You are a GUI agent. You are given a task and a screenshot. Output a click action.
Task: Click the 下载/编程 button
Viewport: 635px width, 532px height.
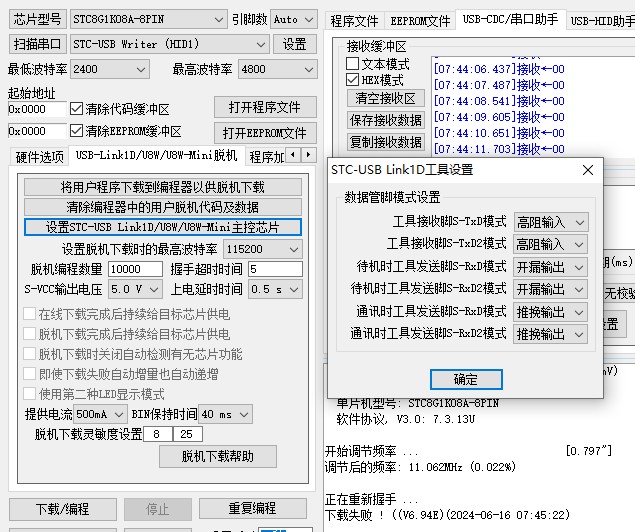pyautogui.click(x=63, y=509)
